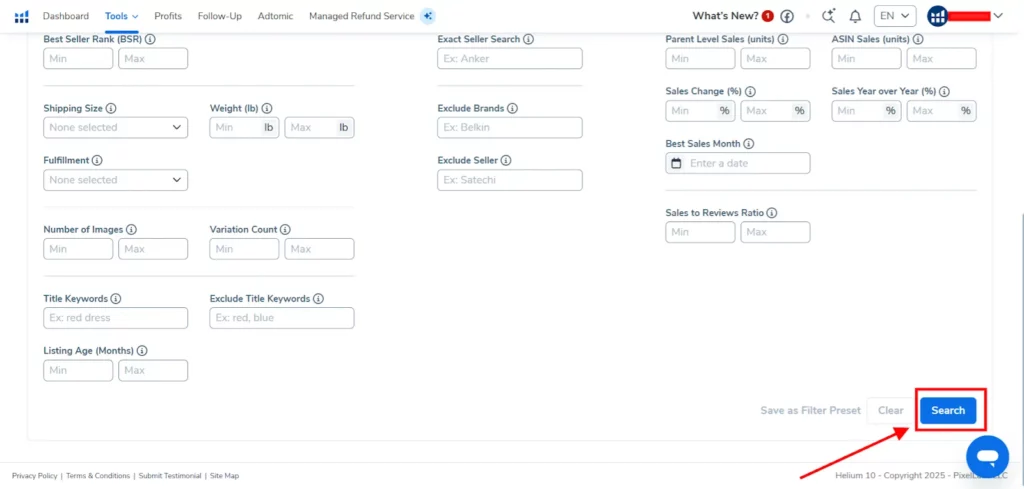This screenshot has height=489, width=1024.
Task: Click sparkle icon beside Managed Refund Service
Action: [x=428, y=16]
